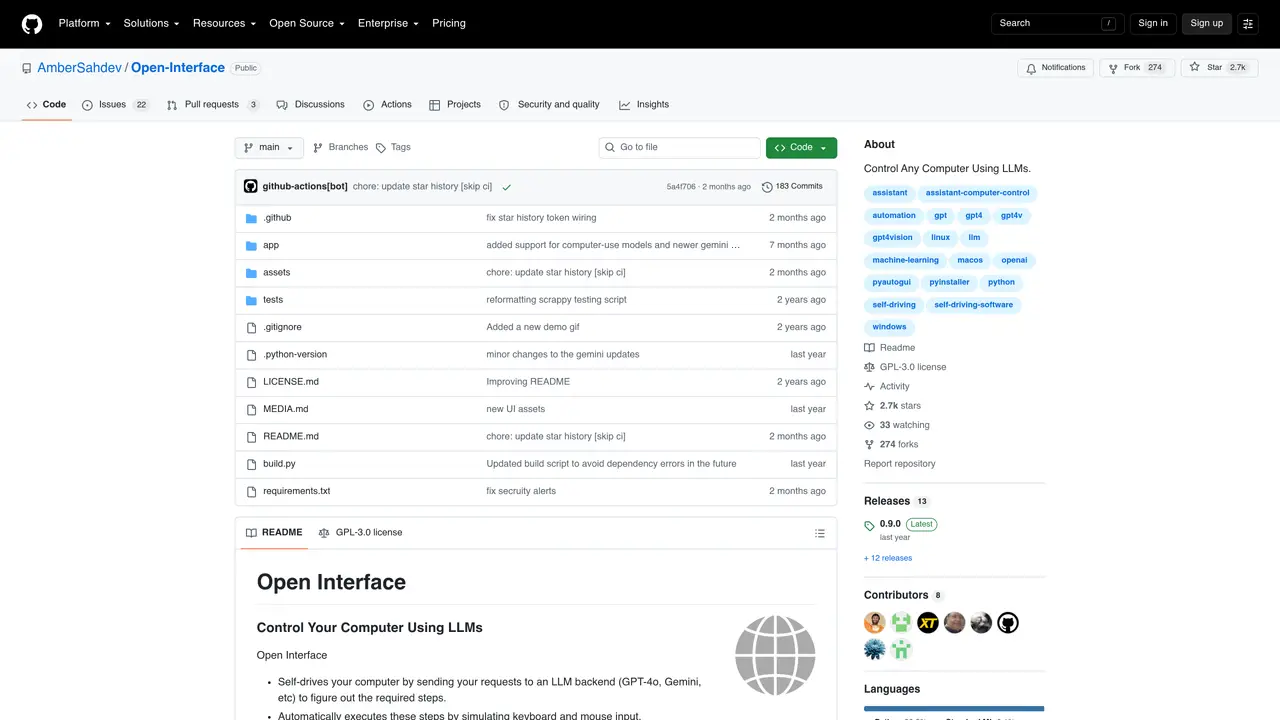This screenshot has height=720, width=1280.
Task: Click the Notifications bell button
Action: tap(1056, 68)
